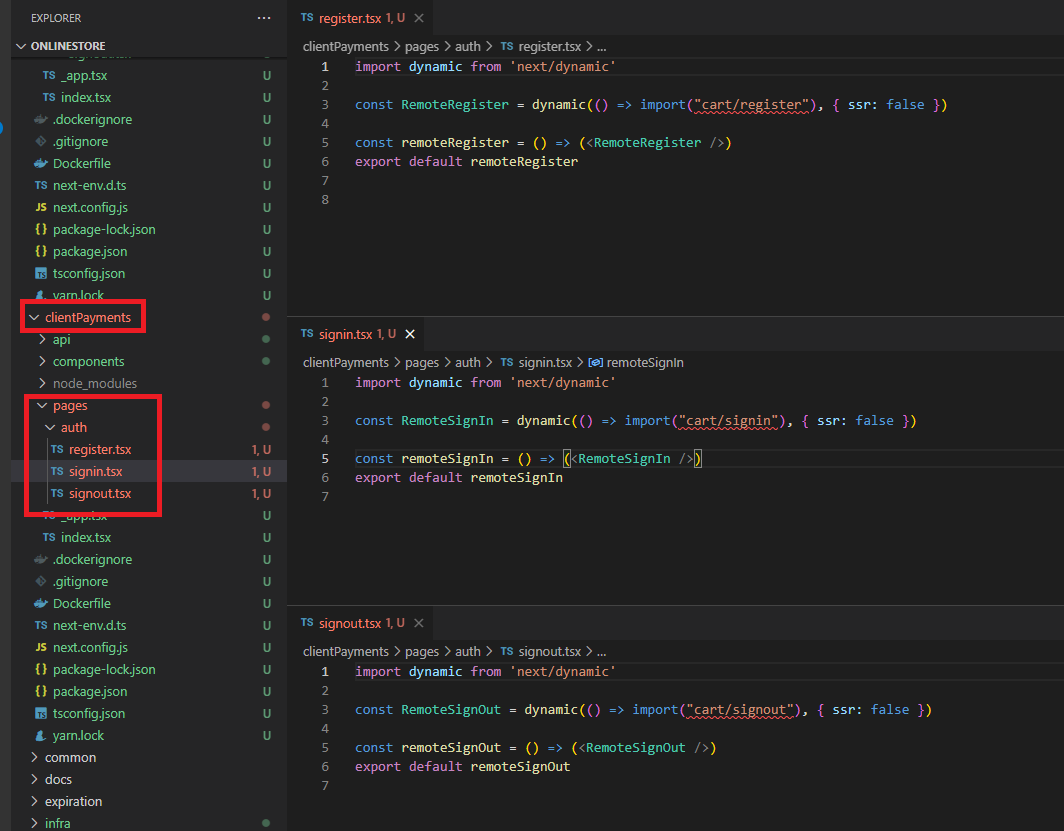Switch to the register.tsx tab

[348, 18]
